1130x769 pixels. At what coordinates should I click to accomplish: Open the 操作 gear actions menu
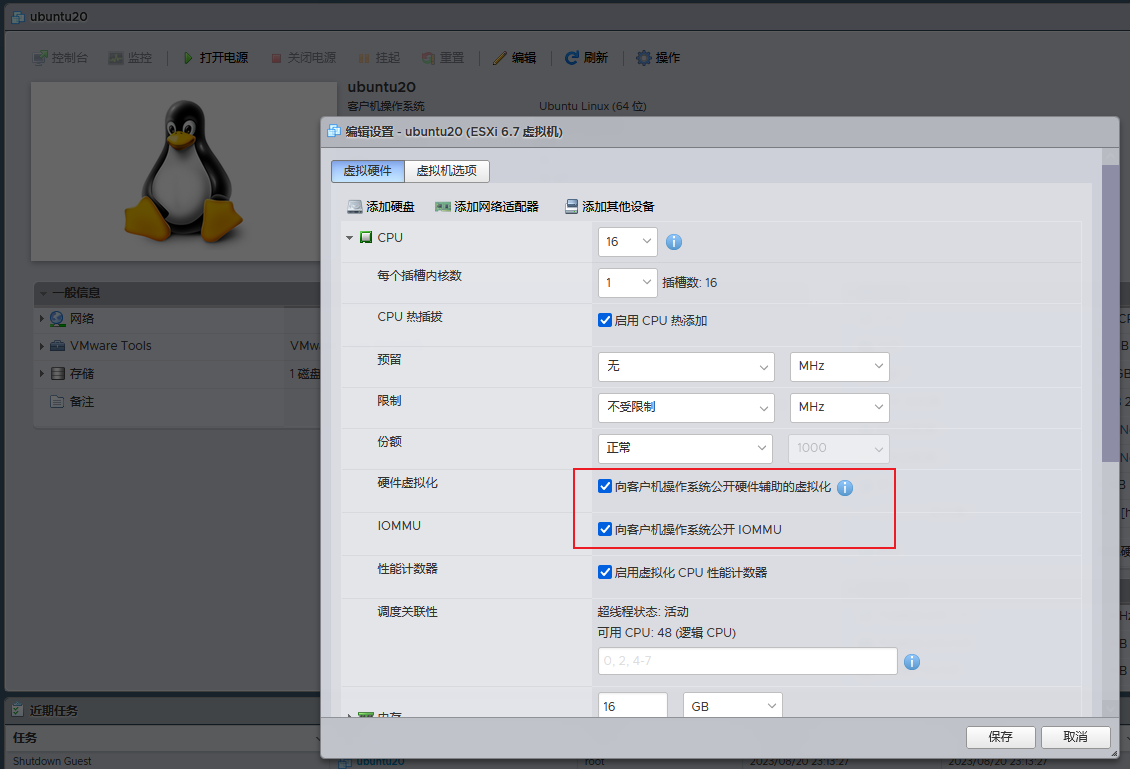658,58
